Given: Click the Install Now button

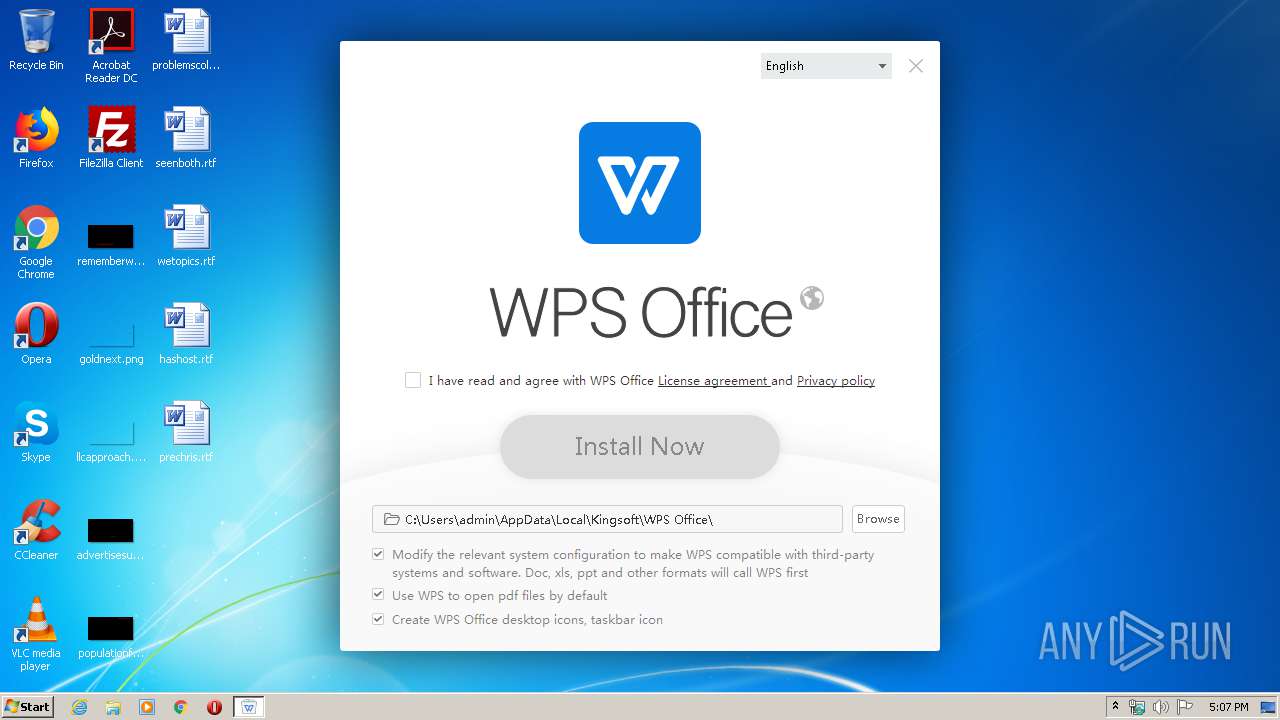Looking at the screenshot, I should 640,446.
